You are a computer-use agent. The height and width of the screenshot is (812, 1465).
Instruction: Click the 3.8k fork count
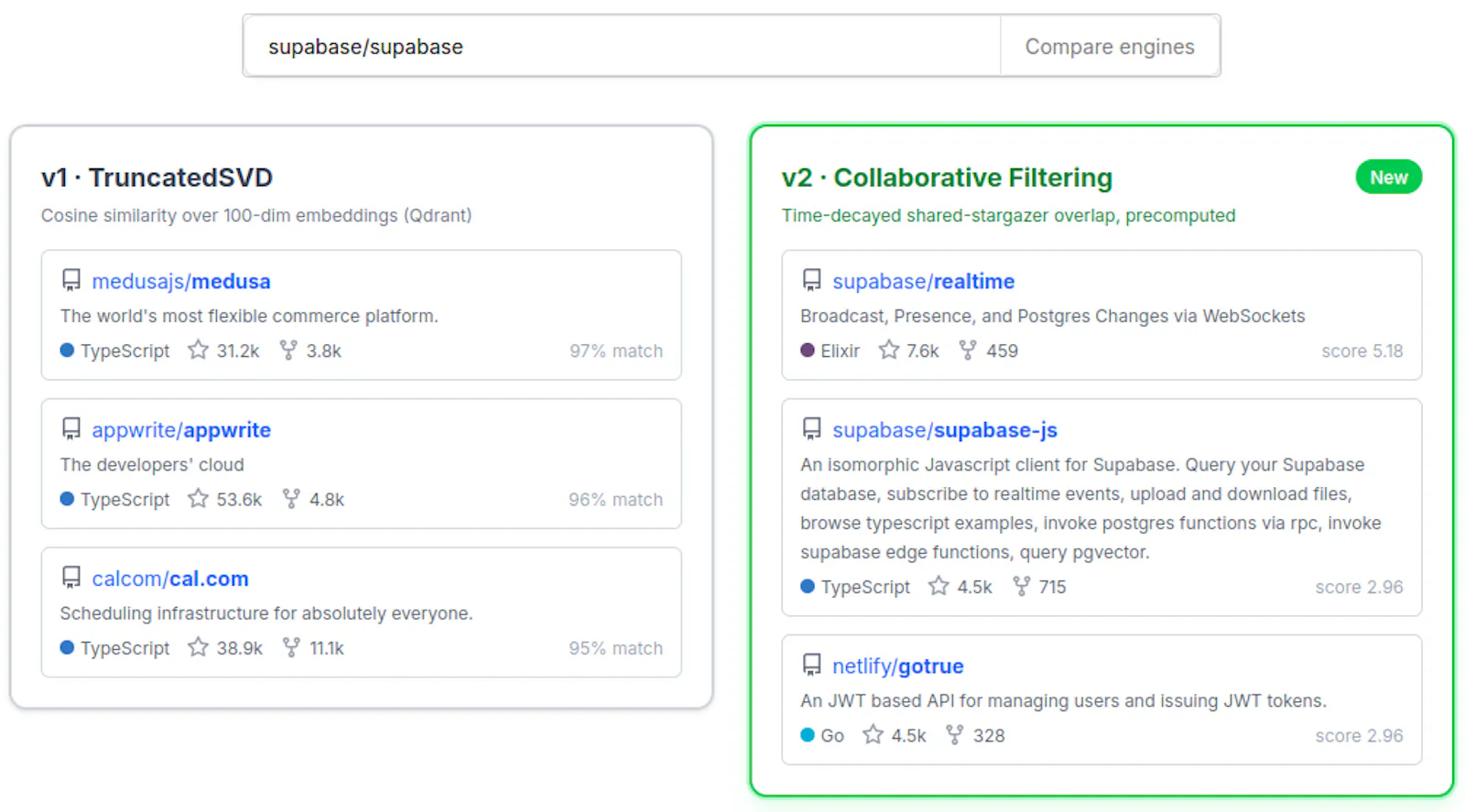point(324,351)
